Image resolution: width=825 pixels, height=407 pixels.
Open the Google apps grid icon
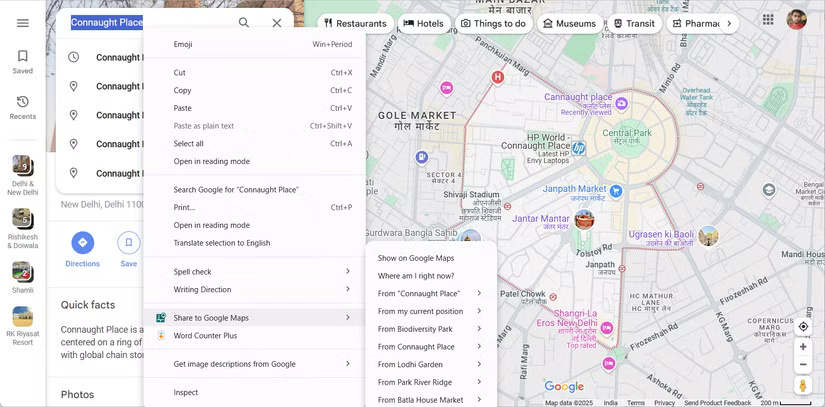767,20
